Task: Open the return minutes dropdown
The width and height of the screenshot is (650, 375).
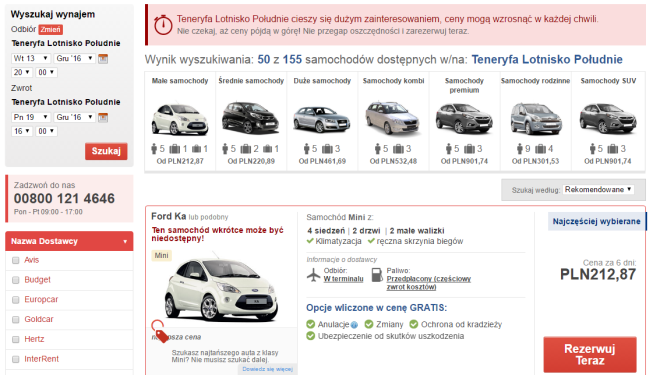Action: pos(46,131)
